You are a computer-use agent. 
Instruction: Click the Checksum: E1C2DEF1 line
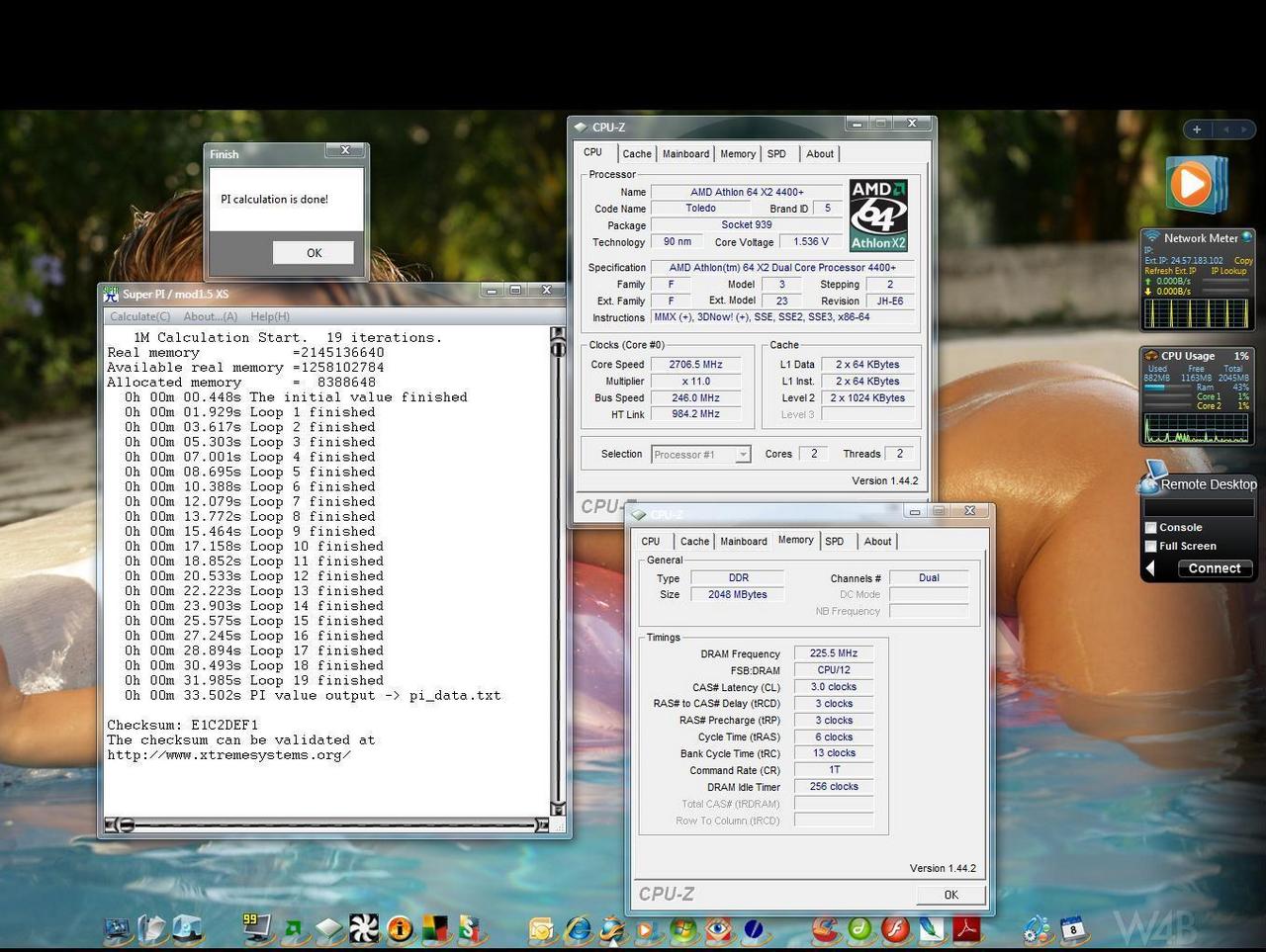[x=183, y=726]
